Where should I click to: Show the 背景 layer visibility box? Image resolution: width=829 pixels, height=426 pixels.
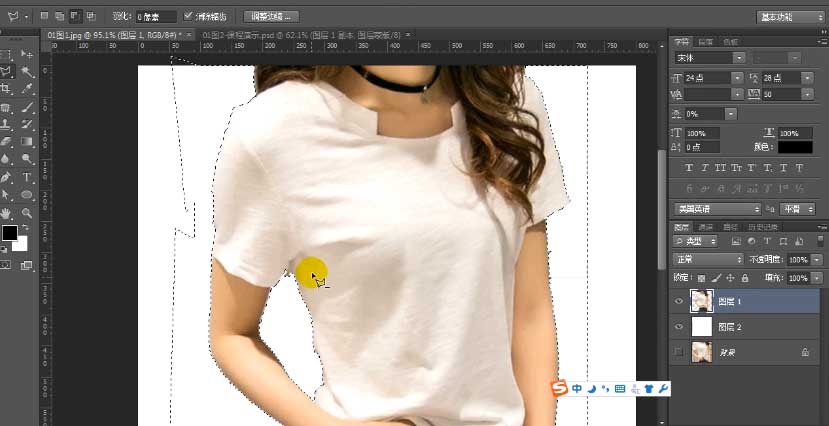tap(680, 352)
